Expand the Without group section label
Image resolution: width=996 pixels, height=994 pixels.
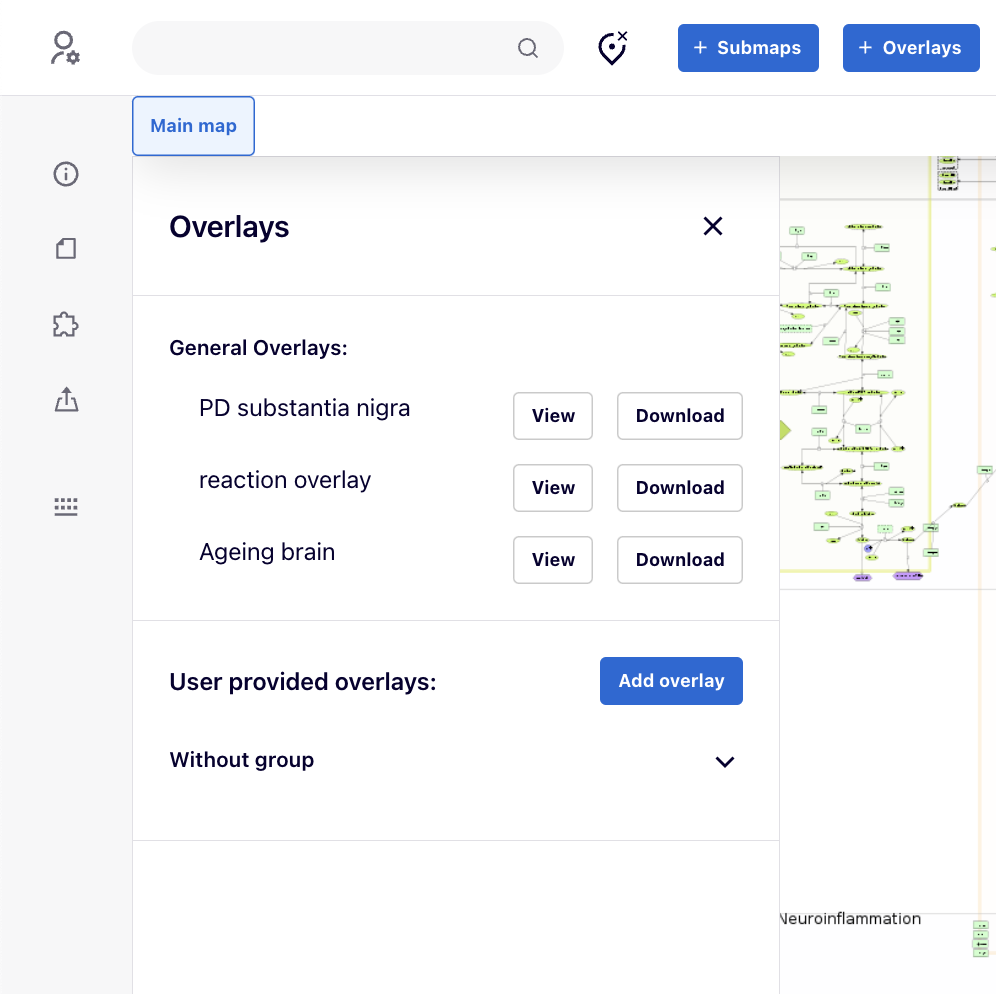(242, 760)
